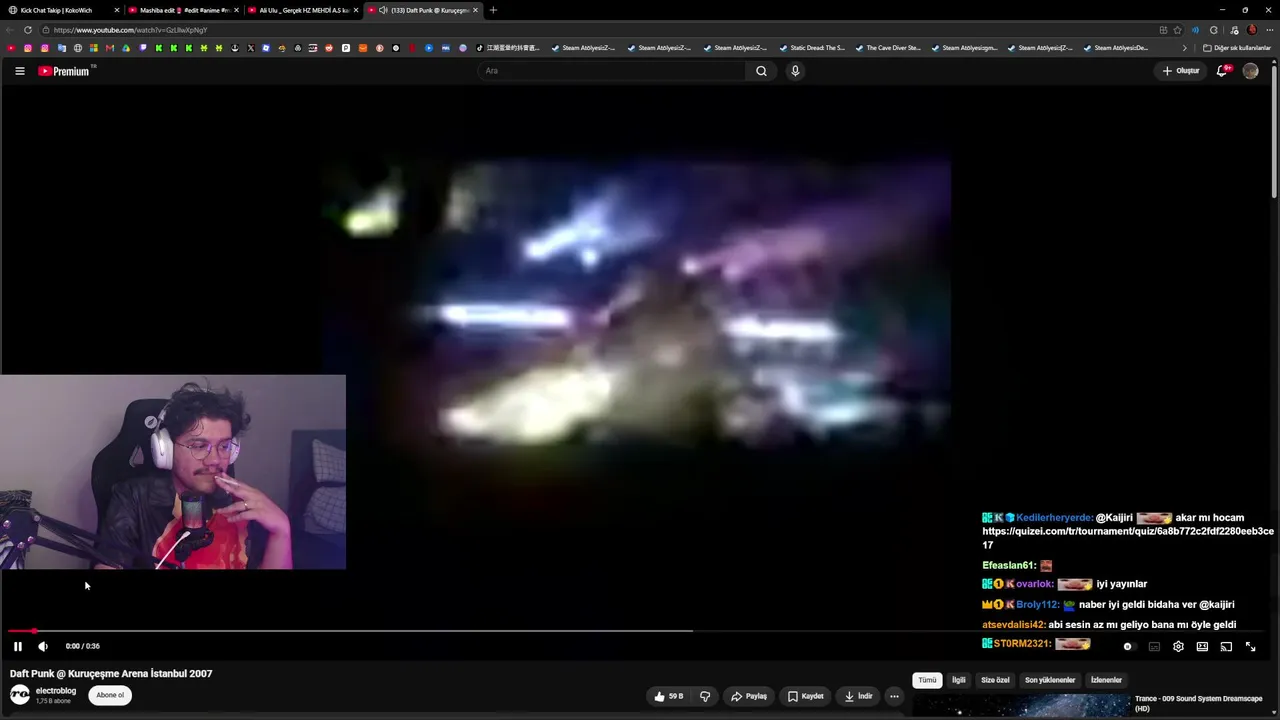Focus the YouTube search box
Image resolution: width=1280 pixels, height=720 pixels.
click(612, 71)
